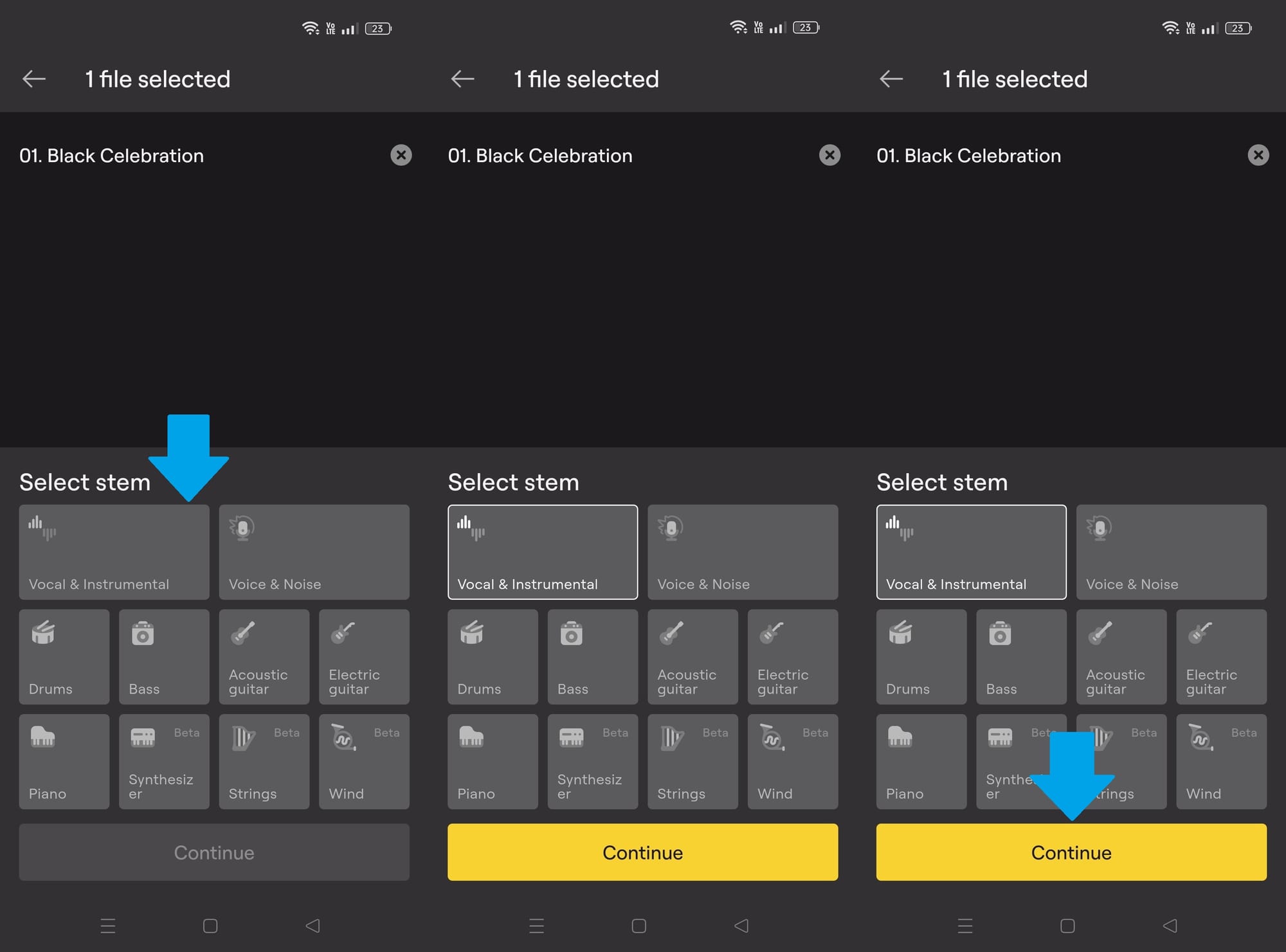Tap Android home square in right screen
1286x952 pixels.
click(x=1067, y=925)
